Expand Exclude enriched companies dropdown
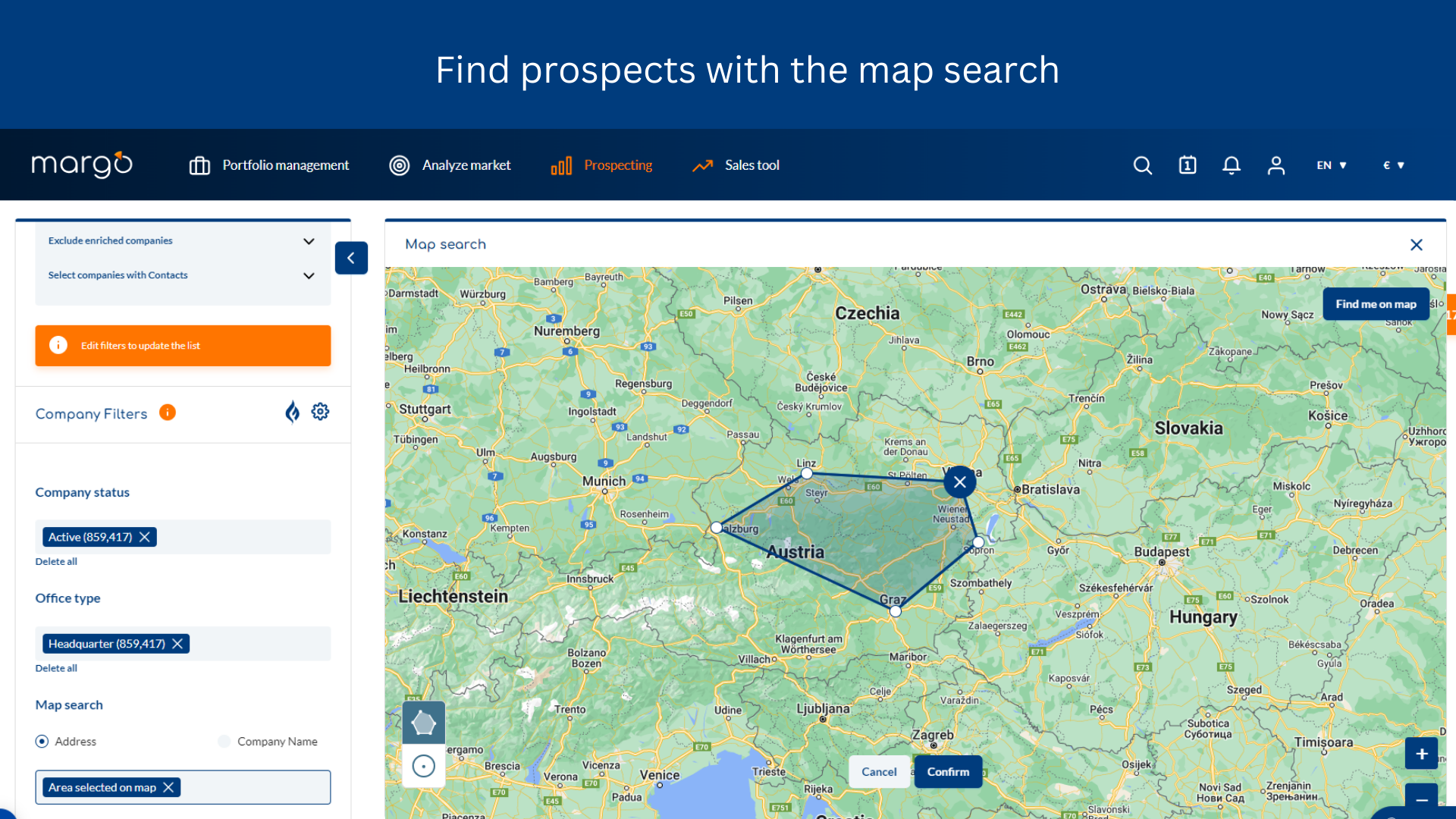This screenshot has height=819, width=1456. [x=309, y=241]
